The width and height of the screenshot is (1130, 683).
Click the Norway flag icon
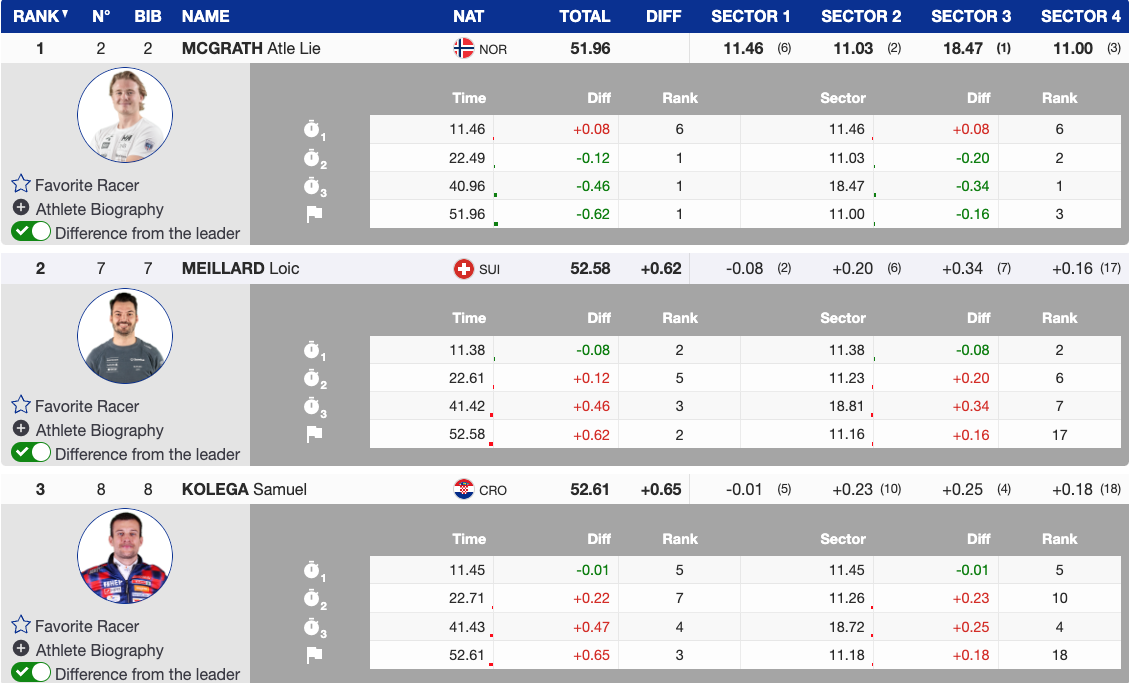(464, 48)
